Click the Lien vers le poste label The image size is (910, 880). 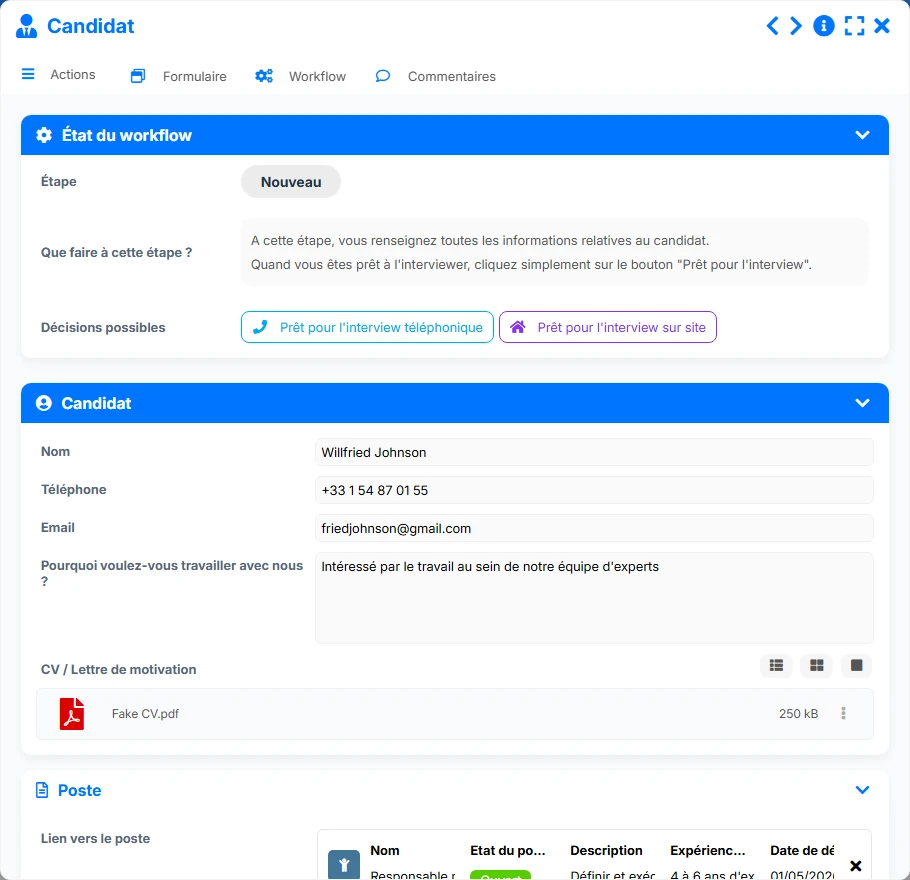click(x=95, y=838)
